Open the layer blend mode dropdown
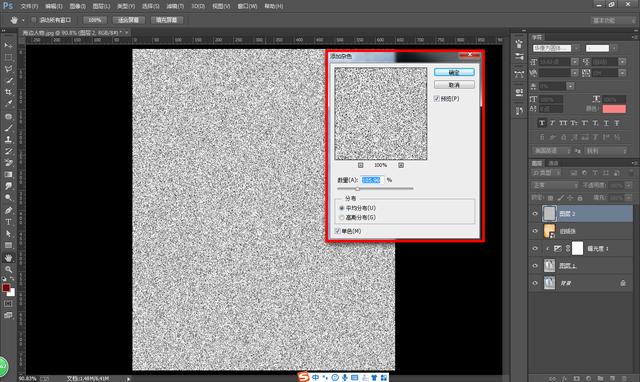The width and height of the screenshot is (640, 382). click(556, 185)
